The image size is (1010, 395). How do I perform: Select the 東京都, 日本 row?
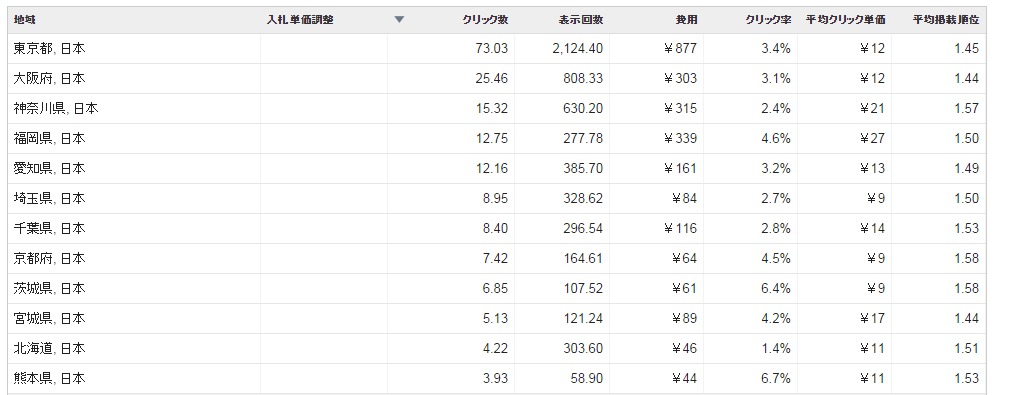pos(496,48)
